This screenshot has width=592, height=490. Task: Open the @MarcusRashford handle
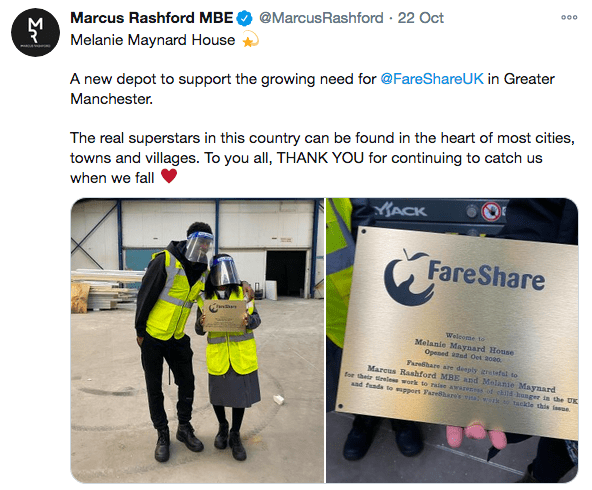click(321, 18)
